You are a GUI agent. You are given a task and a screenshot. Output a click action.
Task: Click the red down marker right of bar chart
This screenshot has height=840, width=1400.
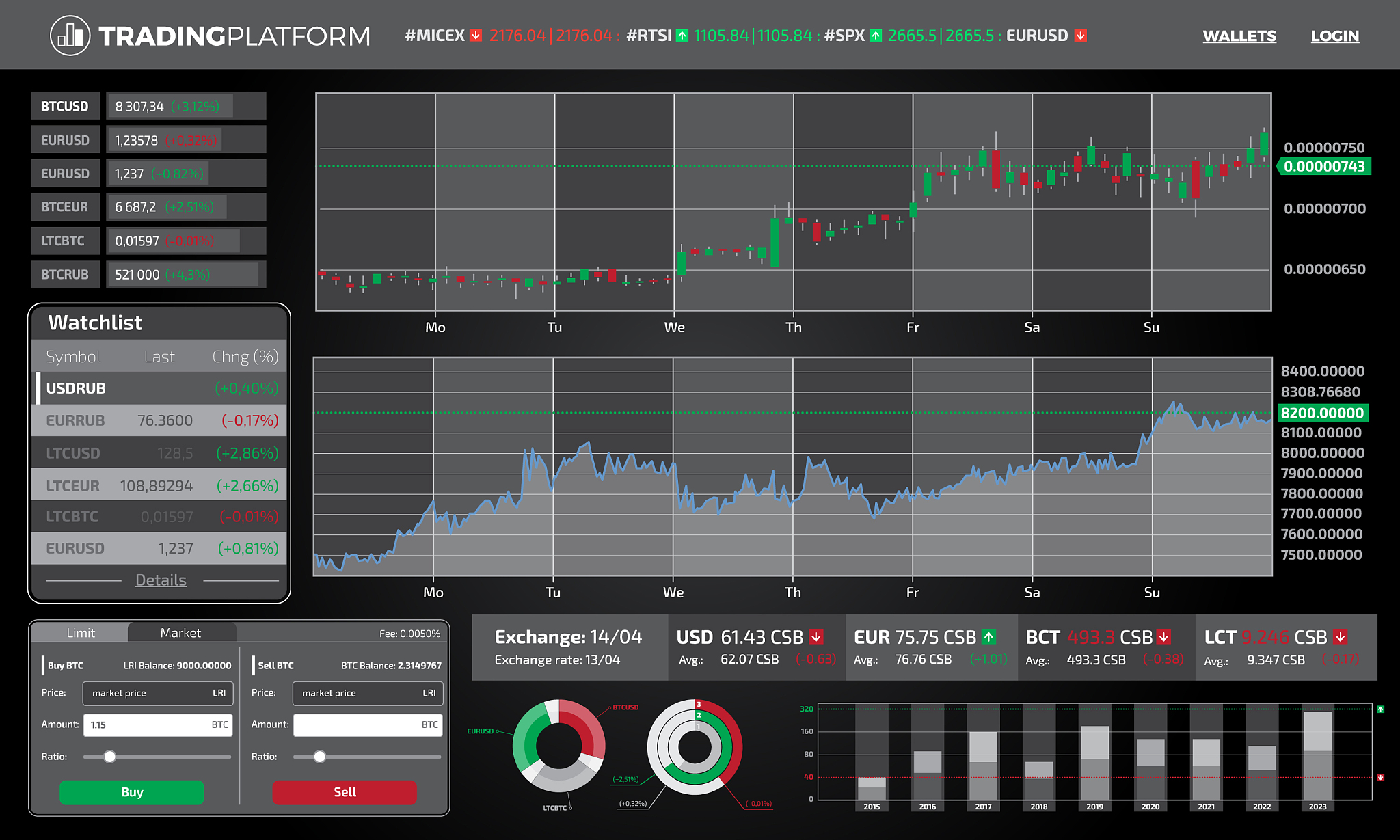click(1380, 777)
